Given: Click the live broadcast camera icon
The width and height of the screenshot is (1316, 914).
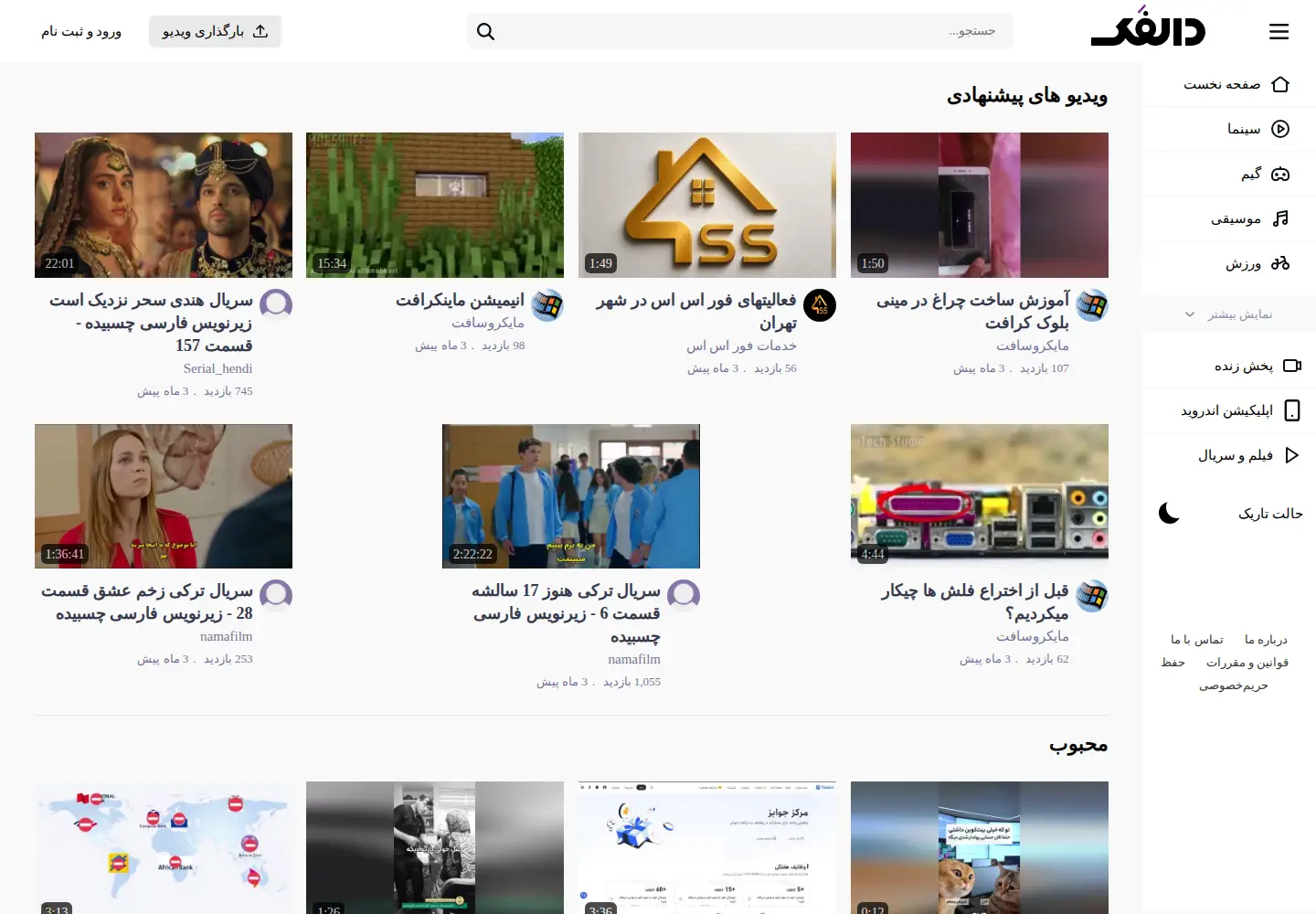Looking at the screenshot, I should click(1292, 366).
